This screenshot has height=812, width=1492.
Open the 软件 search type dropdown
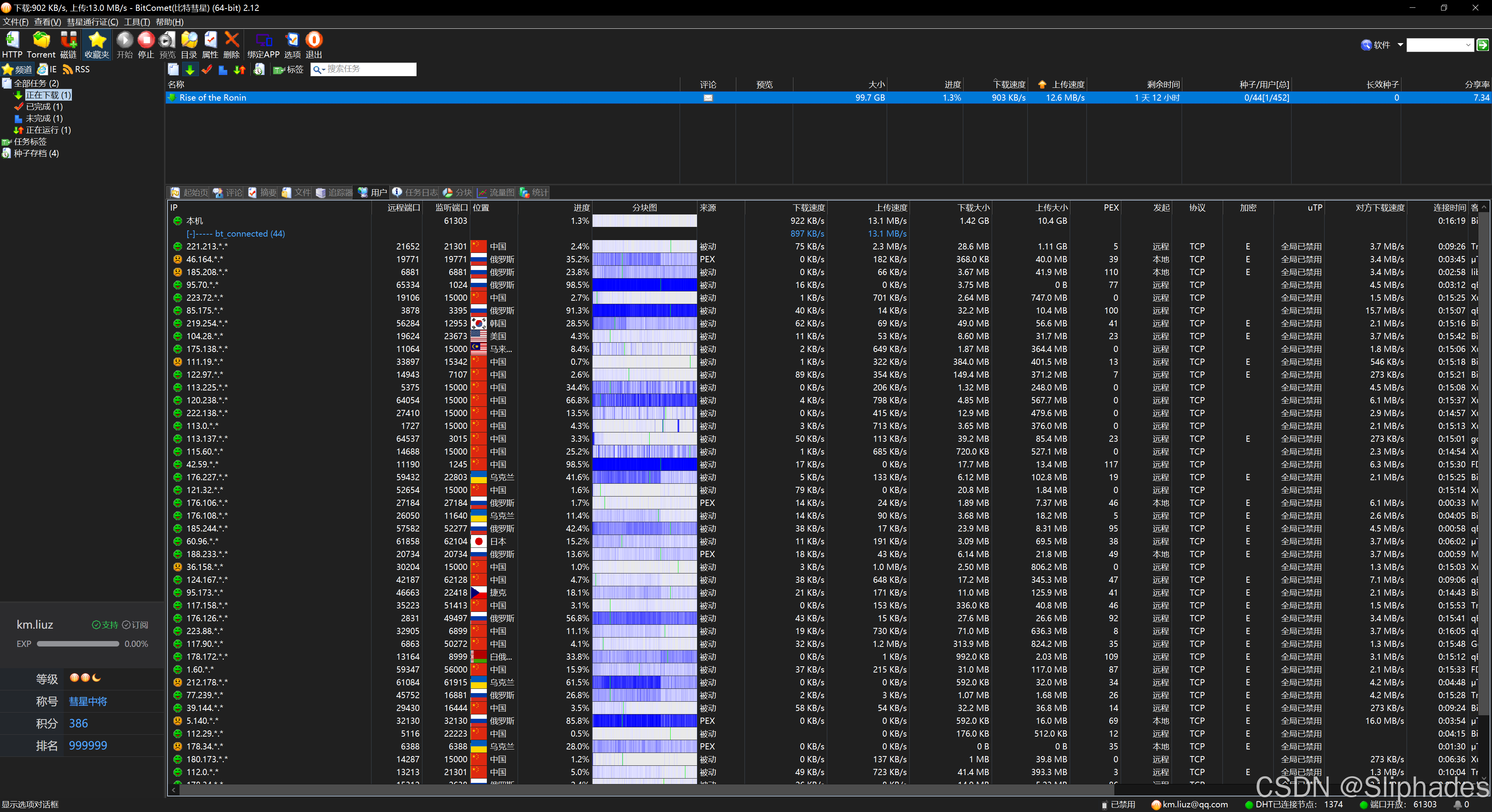[1400, 45]
